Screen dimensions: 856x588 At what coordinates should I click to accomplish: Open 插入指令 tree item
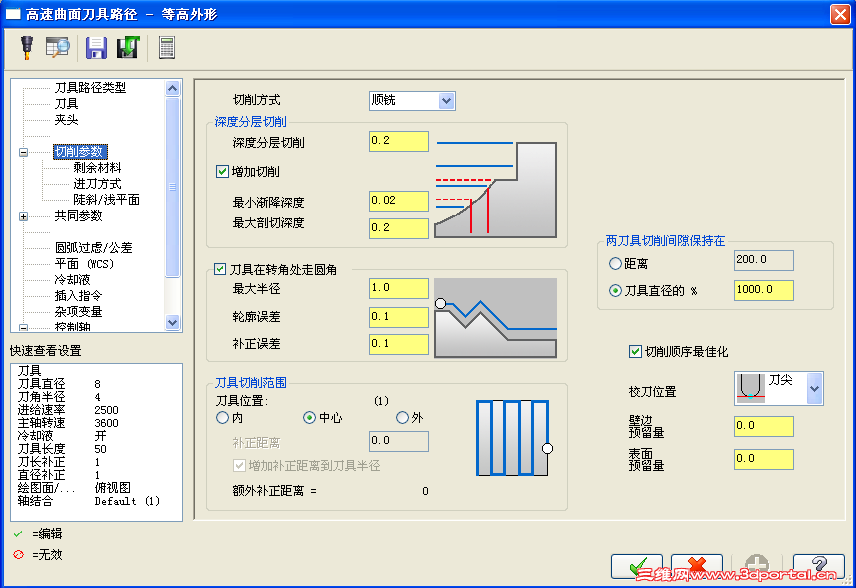[x=78, y=295]
